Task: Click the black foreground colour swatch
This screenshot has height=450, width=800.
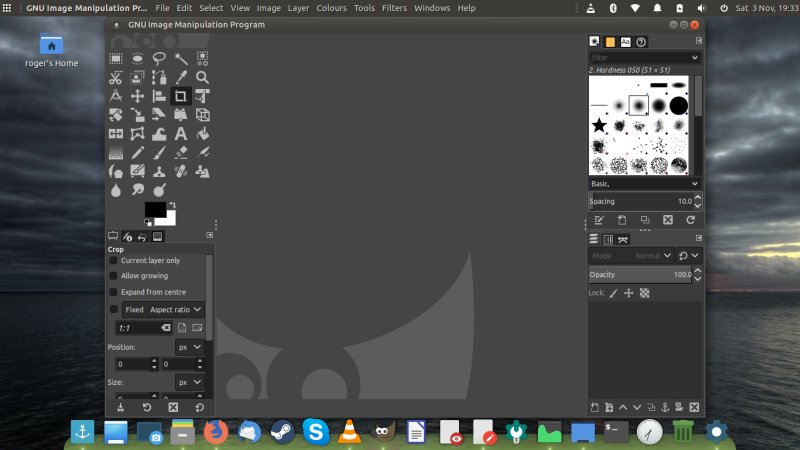Action: pyautogui.click(x=155, y=209)
